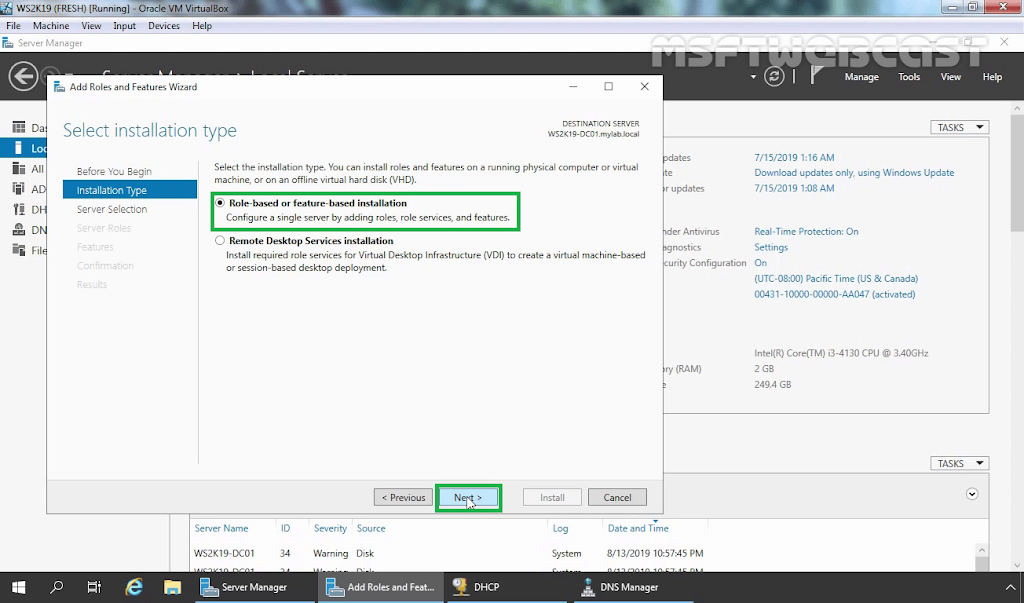Open the File and Storage Services sidebar icon
This screenshot has height=603, width=1024.
(x=19, y=250)
